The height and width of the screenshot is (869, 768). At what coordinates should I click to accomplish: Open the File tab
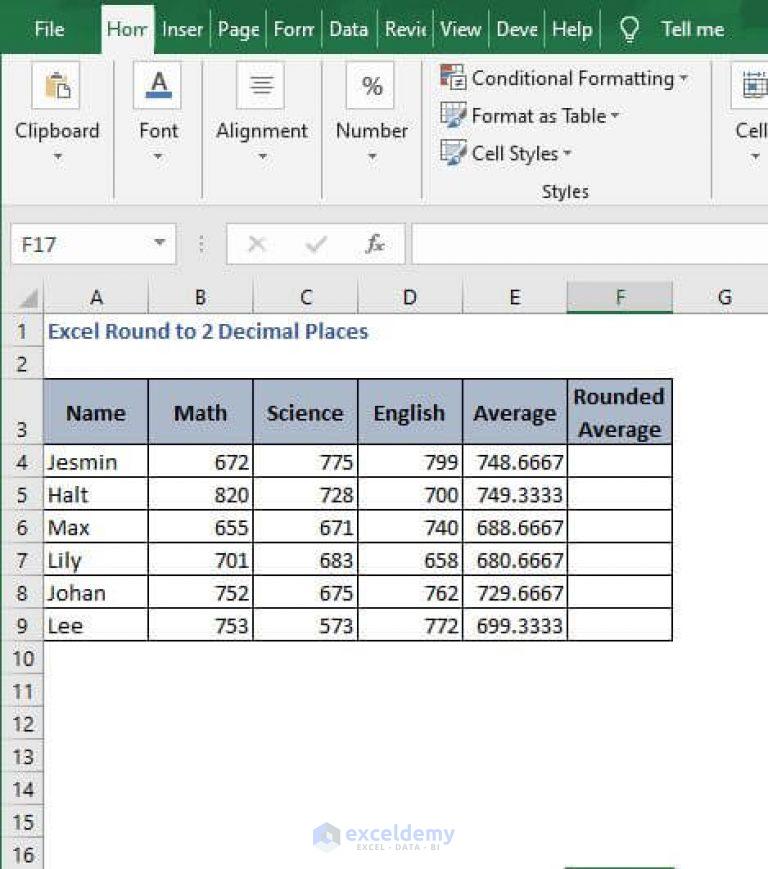point(49,29)
